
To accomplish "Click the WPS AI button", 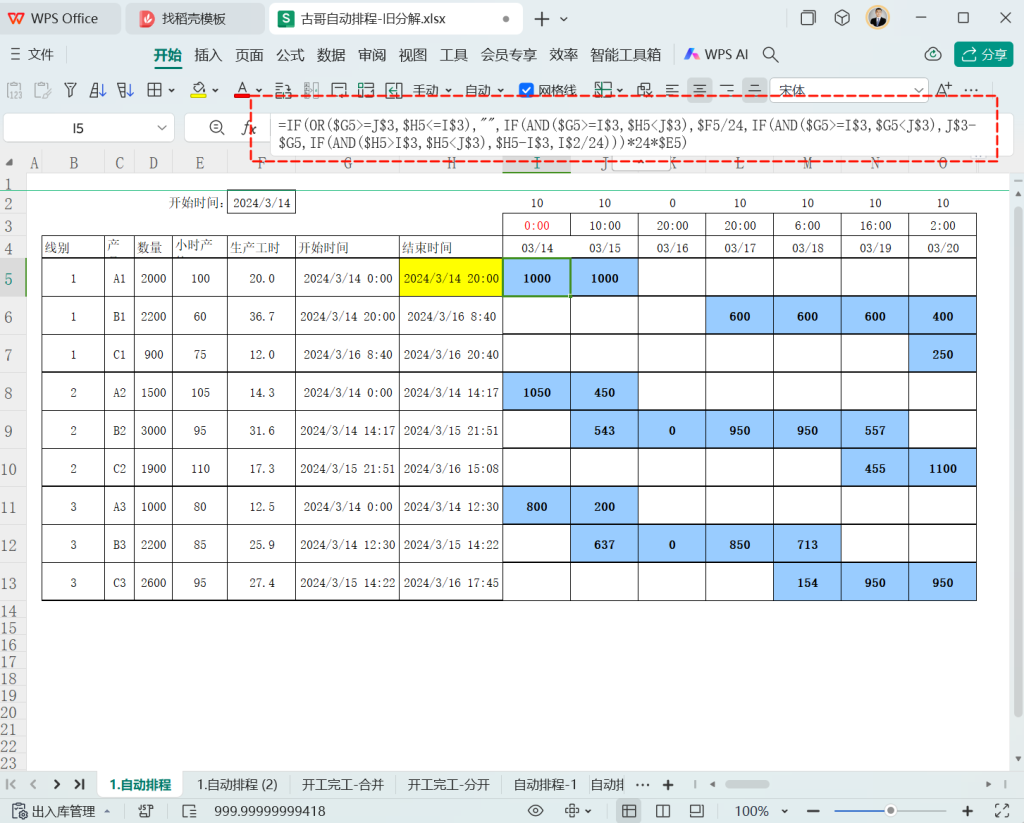I will [716, 55].
